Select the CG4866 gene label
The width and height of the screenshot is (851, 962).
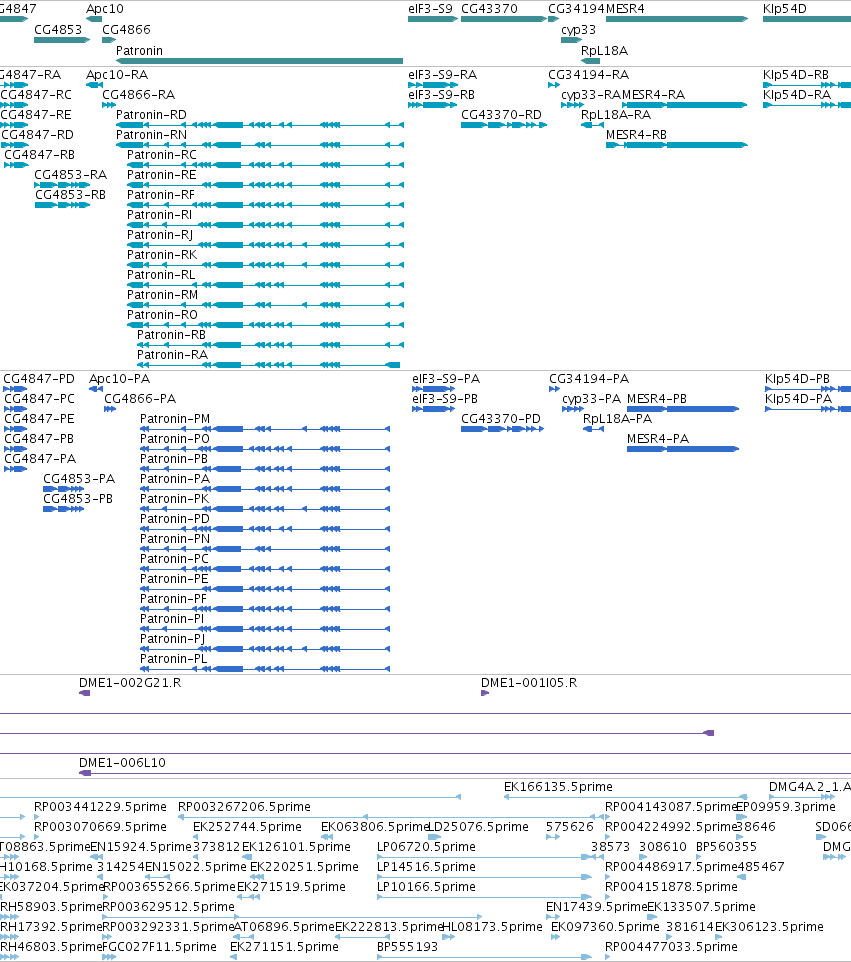tap(126, 30)
